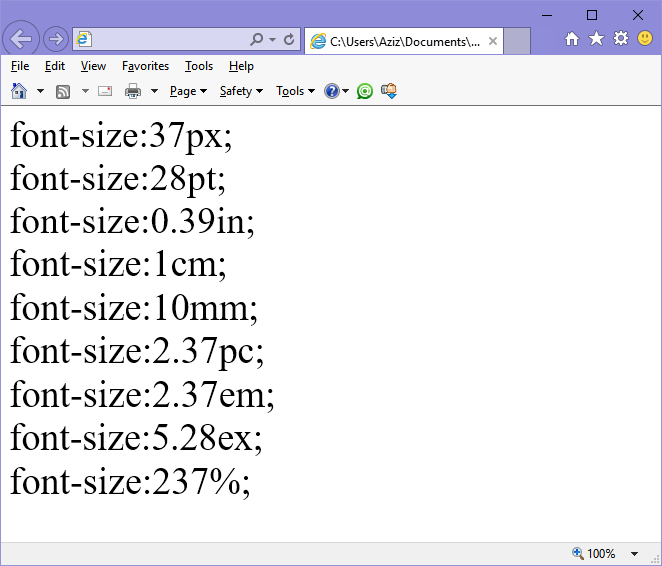Select the C:\Users\Aziz\Documents tab
This screenshot has height=566, width=662.
point(404,41)
